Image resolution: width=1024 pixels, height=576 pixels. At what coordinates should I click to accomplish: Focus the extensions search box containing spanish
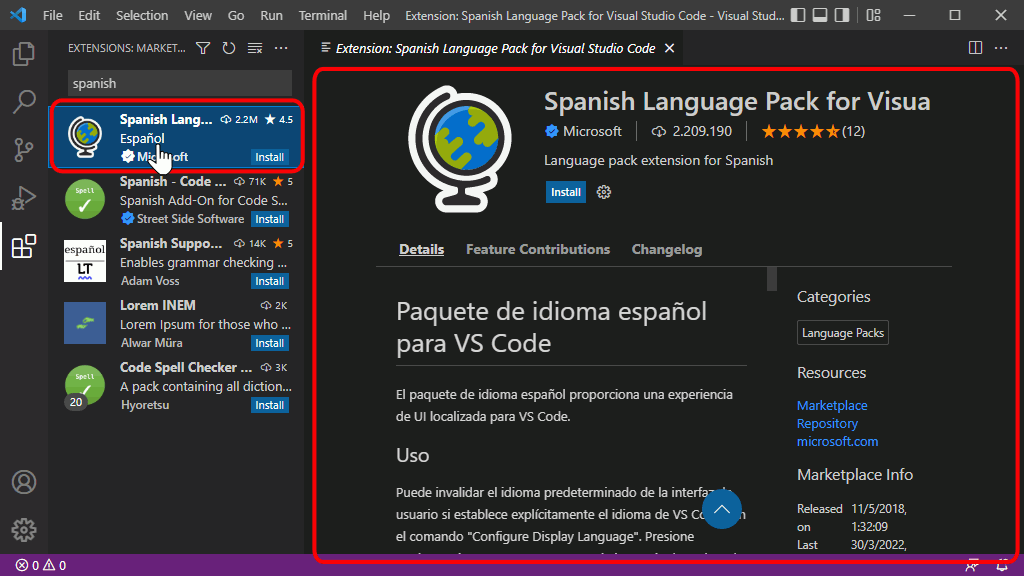click(180, 83)
